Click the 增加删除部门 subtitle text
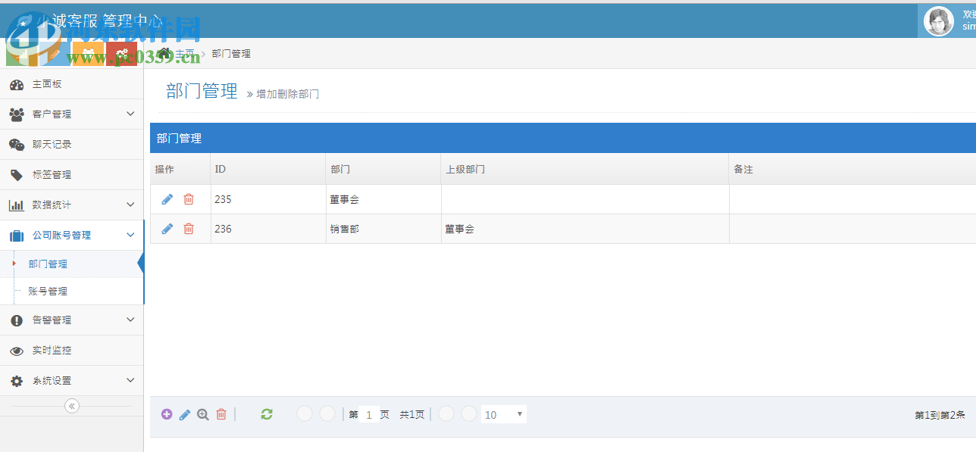Screen dimensions: 976x452 pos(288,94)
